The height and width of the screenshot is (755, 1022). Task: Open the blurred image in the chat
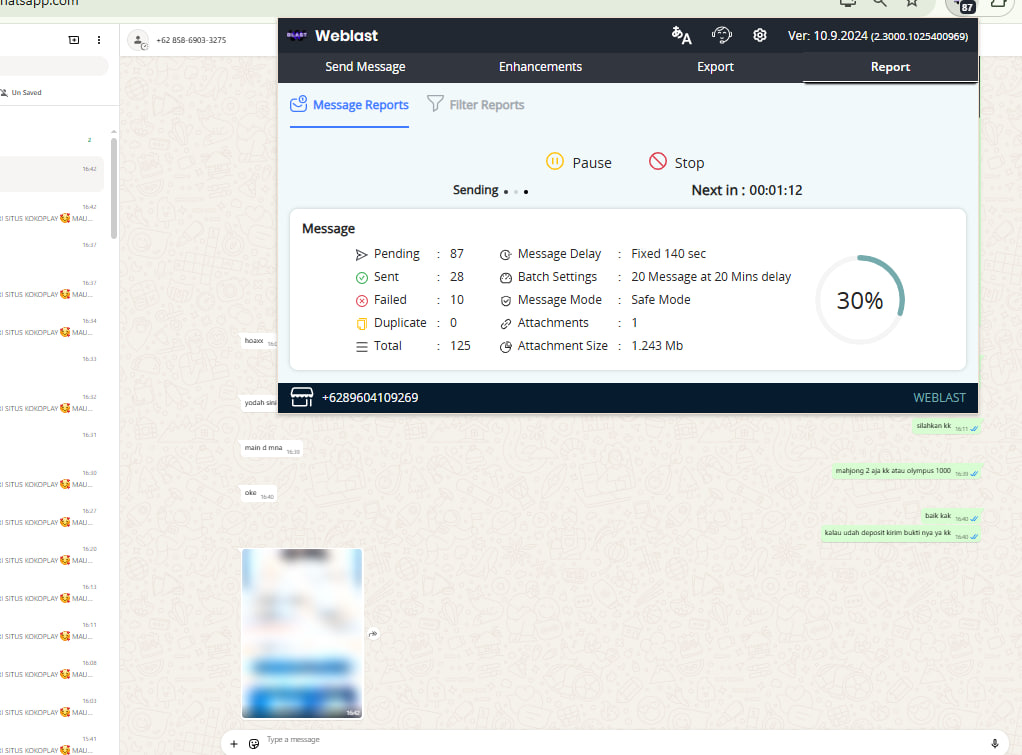(x=302, y=633)
